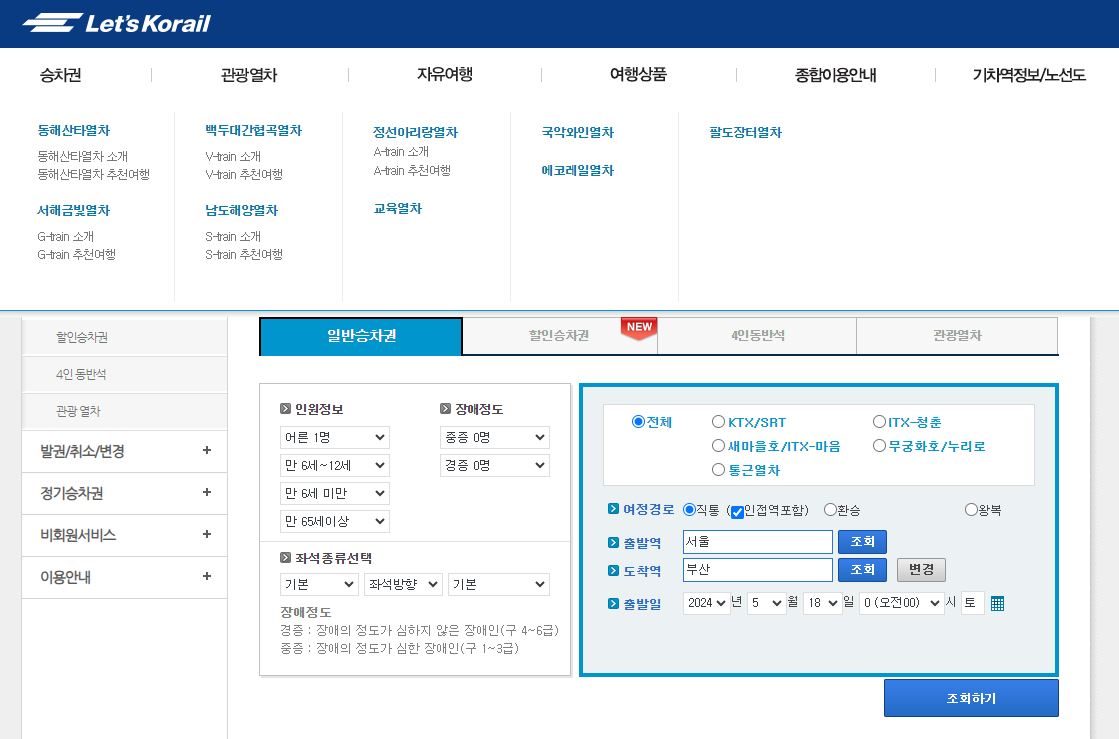Open the 백두대간협곡열차 link

253,131
